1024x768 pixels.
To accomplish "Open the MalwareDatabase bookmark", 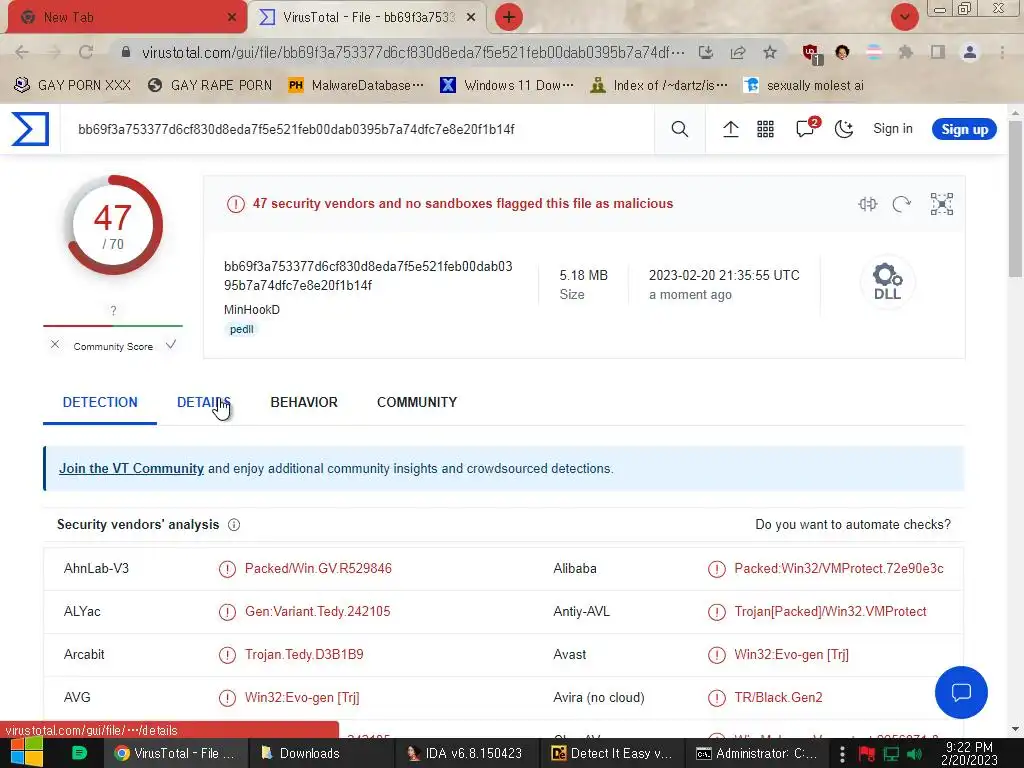I will point(357,86).
